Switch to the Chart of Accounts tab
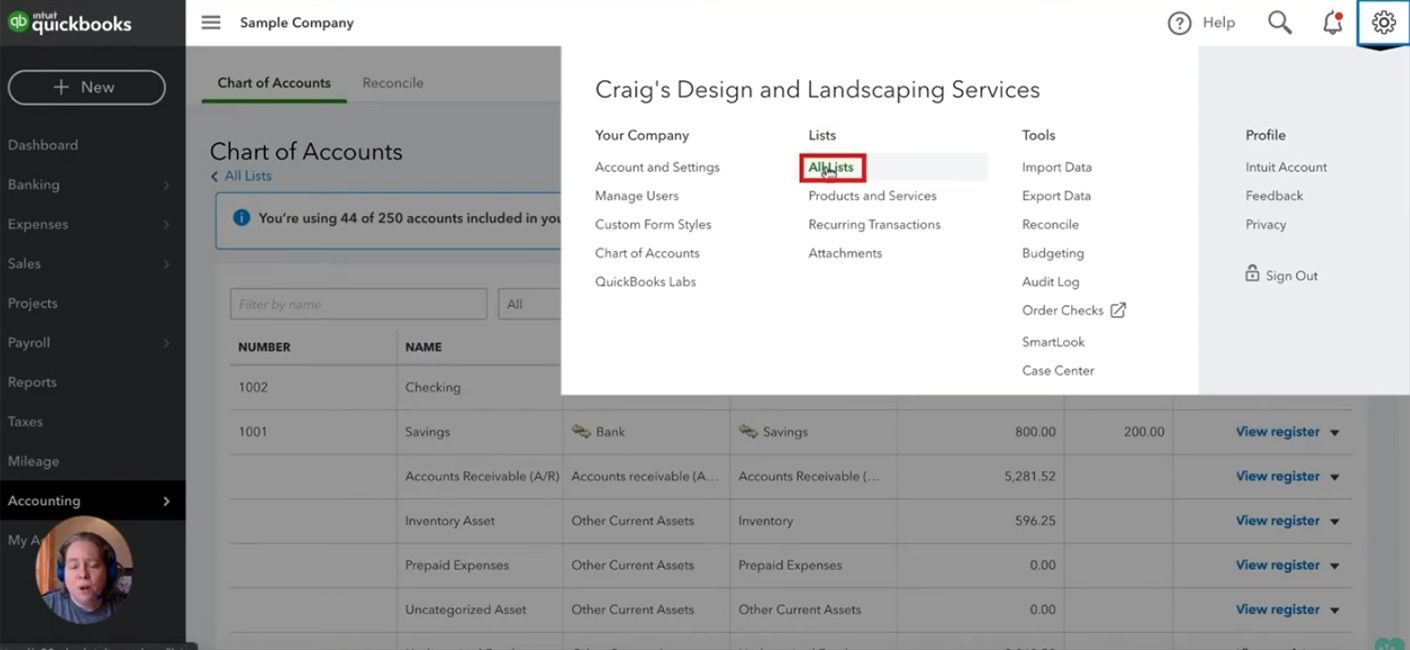Viewport: 1410px width, 650px height. (x=274, y=83)
